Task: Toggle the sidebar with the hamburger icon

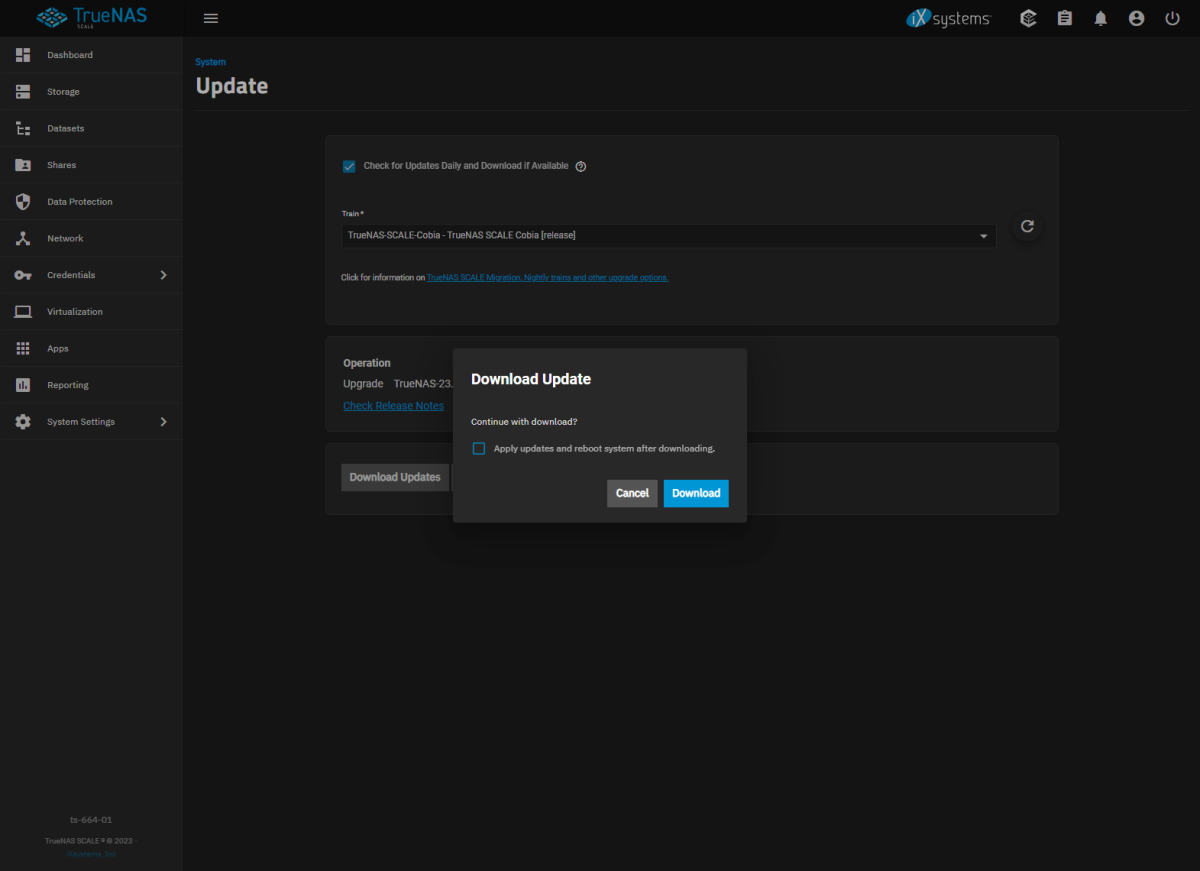Action: (x=211, y=18)
